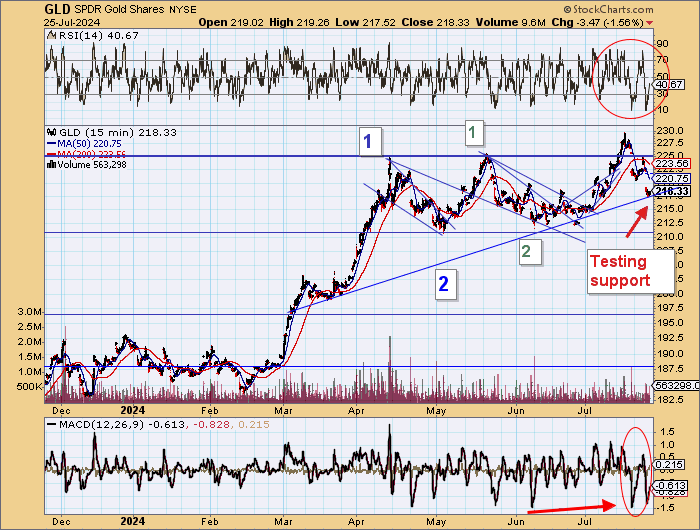Click the 2.5M volume axis label

30,326
